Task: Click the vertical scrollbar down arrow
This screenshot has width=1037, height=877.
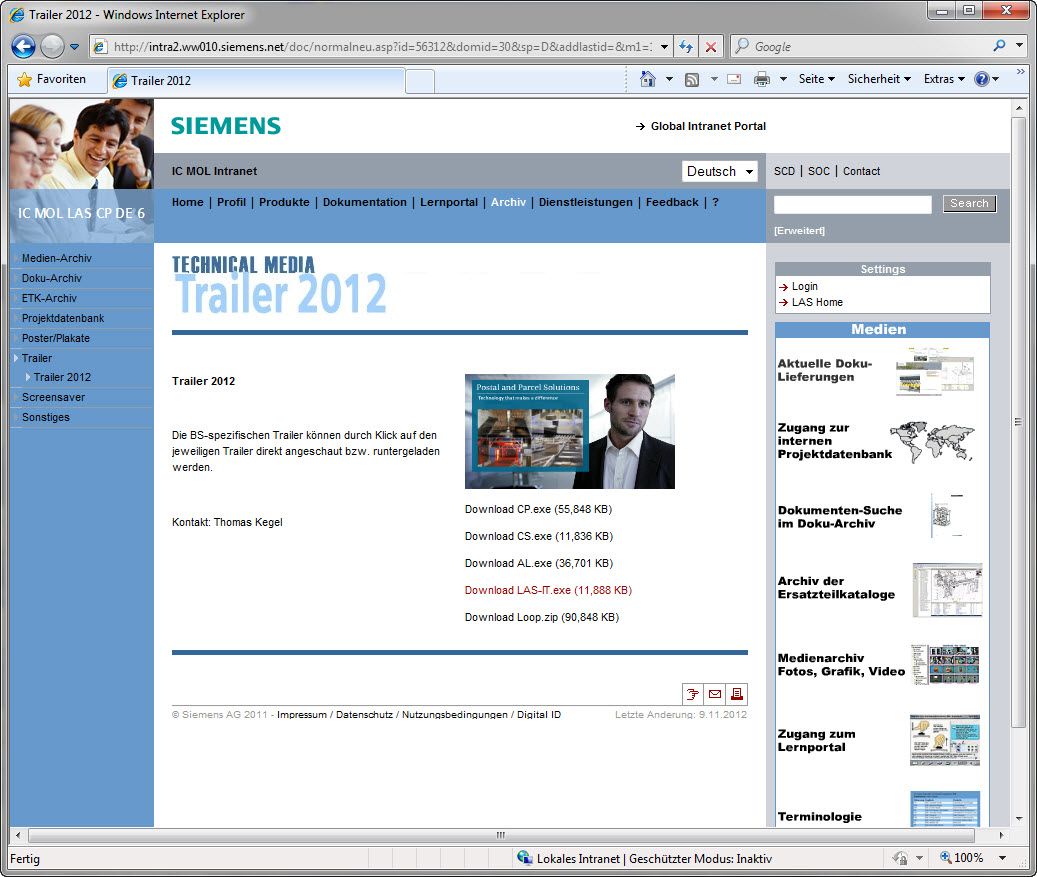Action: pos(1018,818)
